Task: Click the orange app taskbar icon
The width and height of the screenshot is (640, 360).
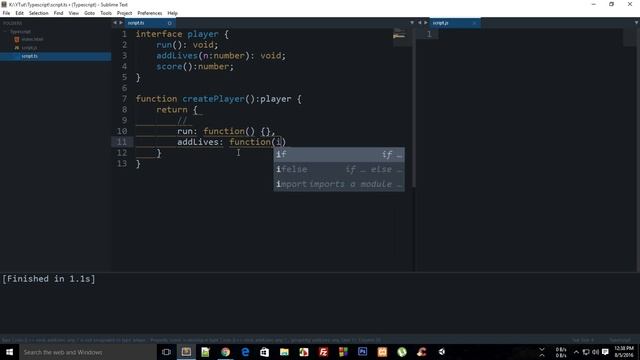Action: tap(382, 352)
